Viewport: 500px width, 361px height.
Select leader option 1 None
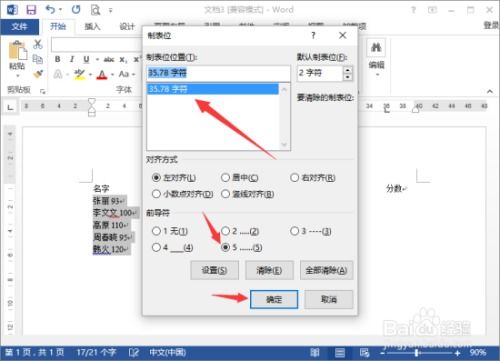pyautogui.click(x=156, y=231)
